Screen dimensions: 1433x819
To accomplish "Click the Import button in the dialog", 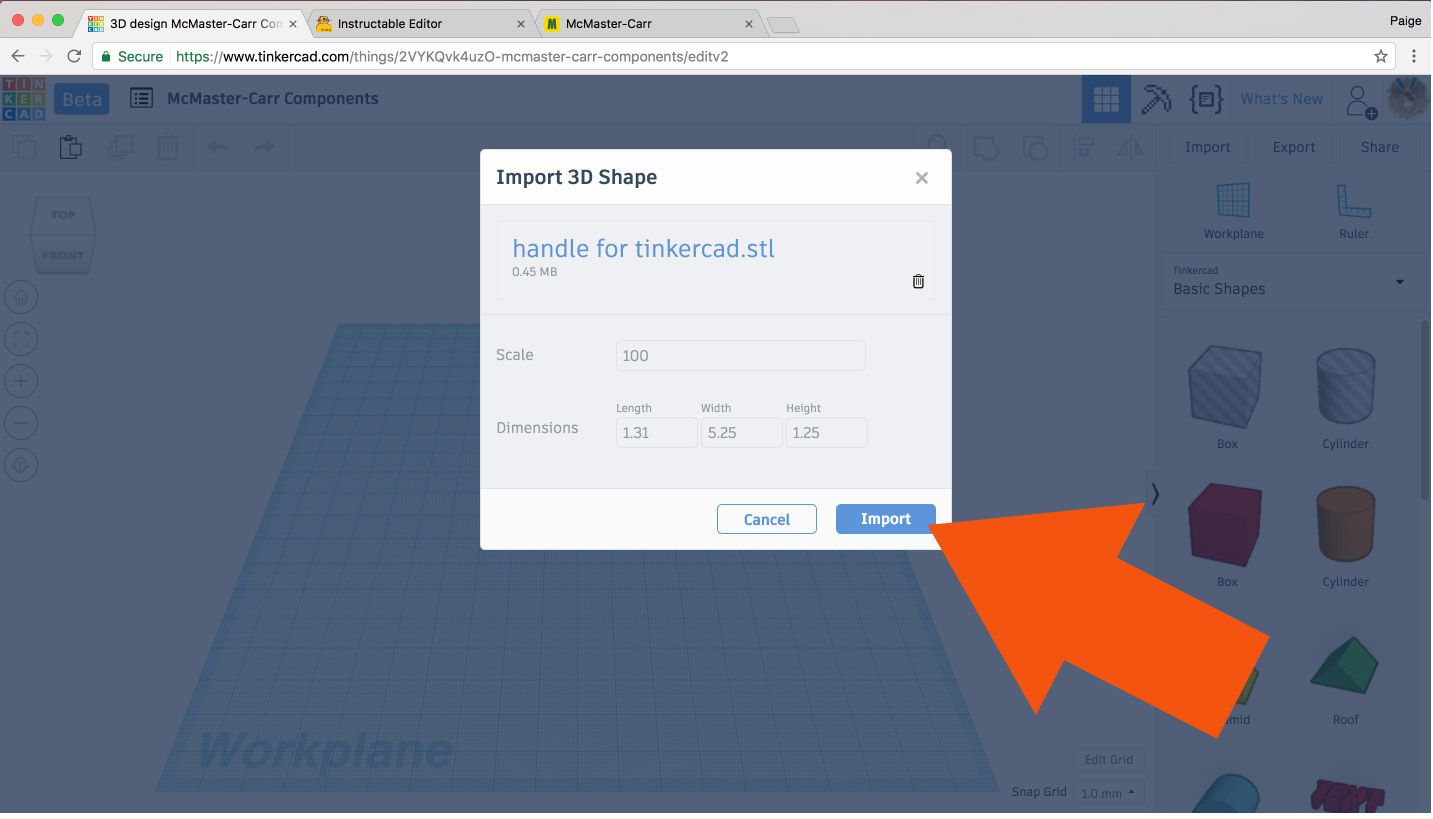I will [885, 519].
